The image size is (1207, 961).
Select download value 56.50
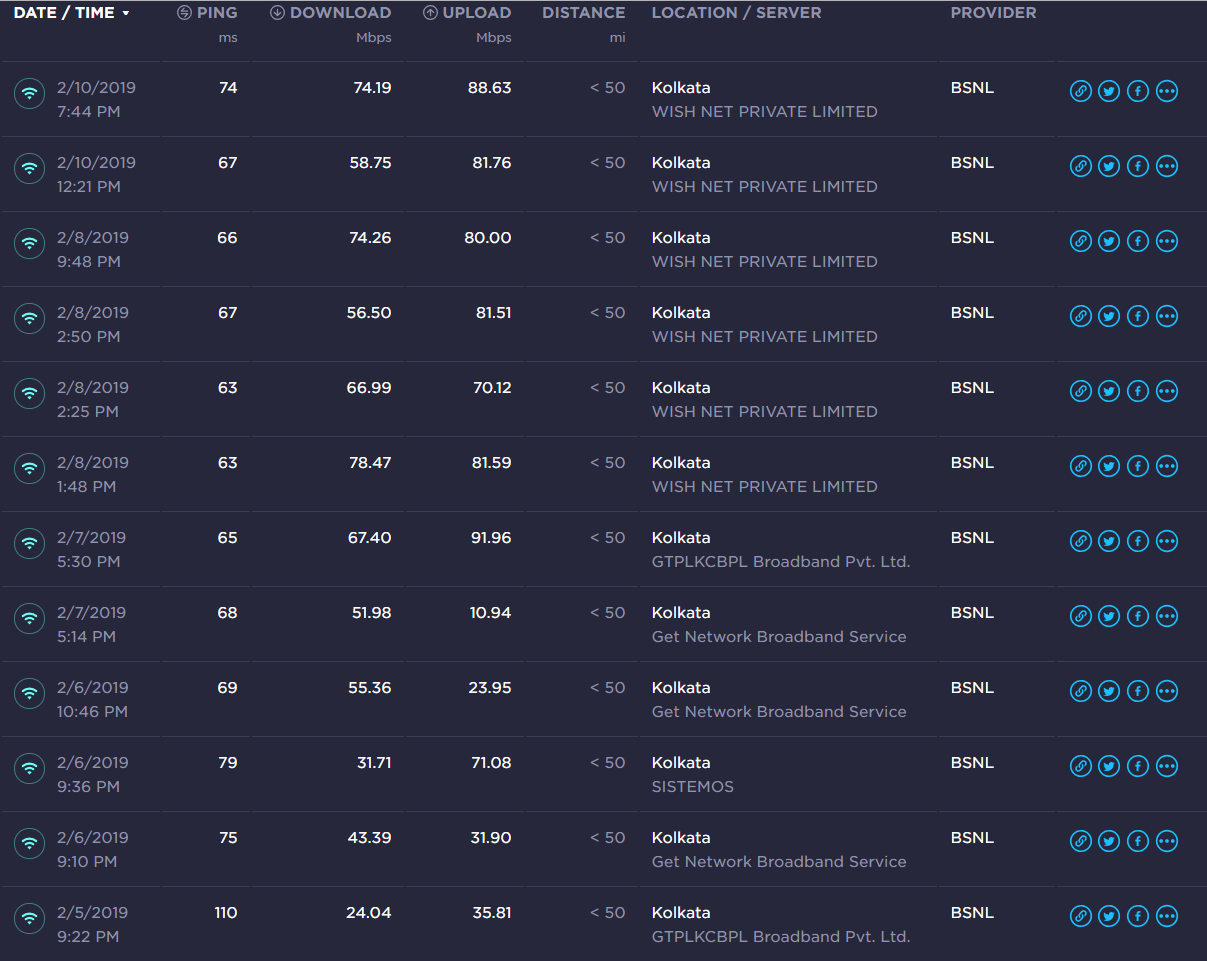[369, 313]
